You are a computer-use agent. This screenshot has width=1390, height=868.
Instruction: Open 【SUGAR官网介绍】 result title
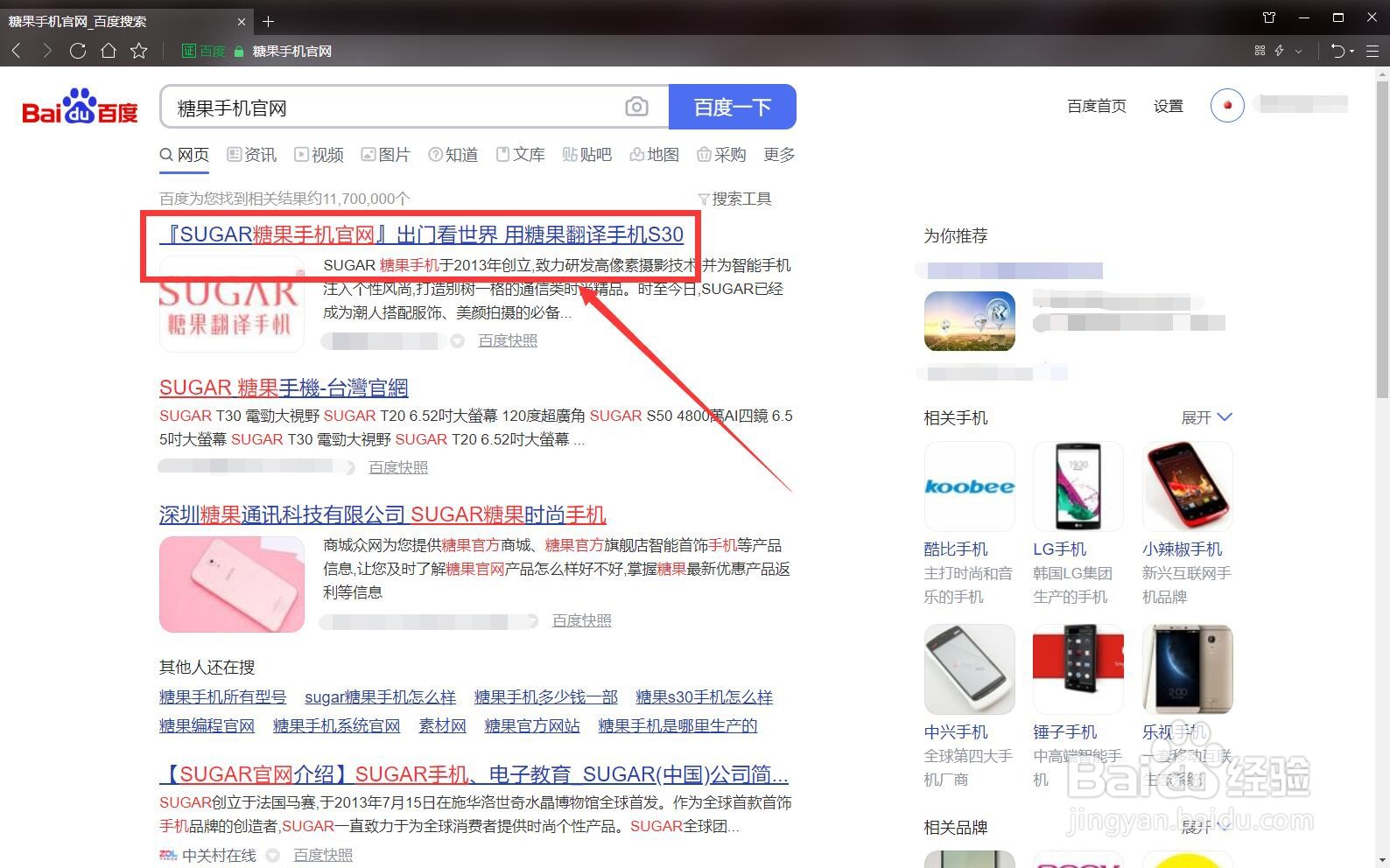coord(474,774)
